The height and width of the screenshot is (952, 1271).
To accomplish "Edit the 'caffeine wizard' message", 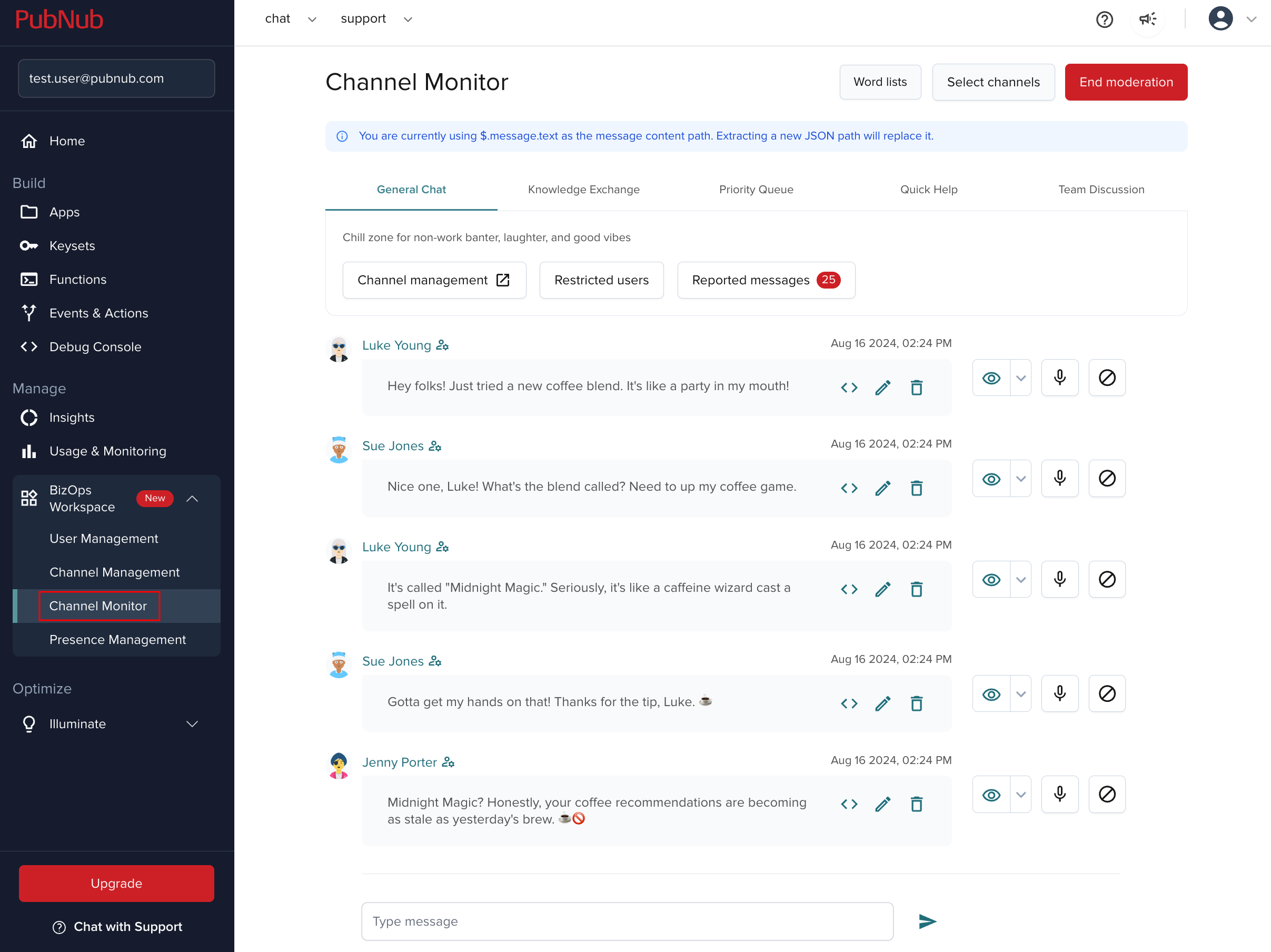I will pyautogui.click(x=882, y=589).
